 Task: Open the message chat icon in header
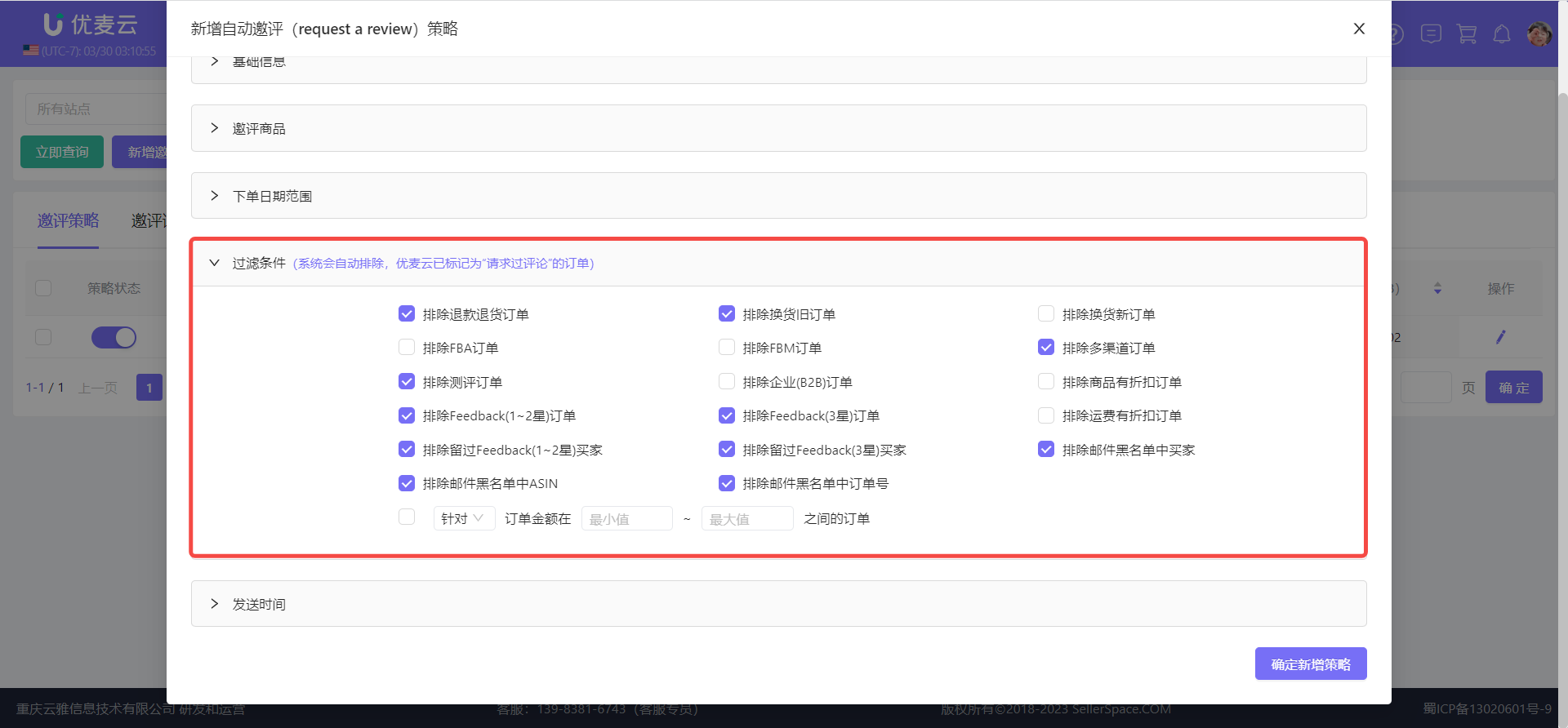tap(1431, 34)
